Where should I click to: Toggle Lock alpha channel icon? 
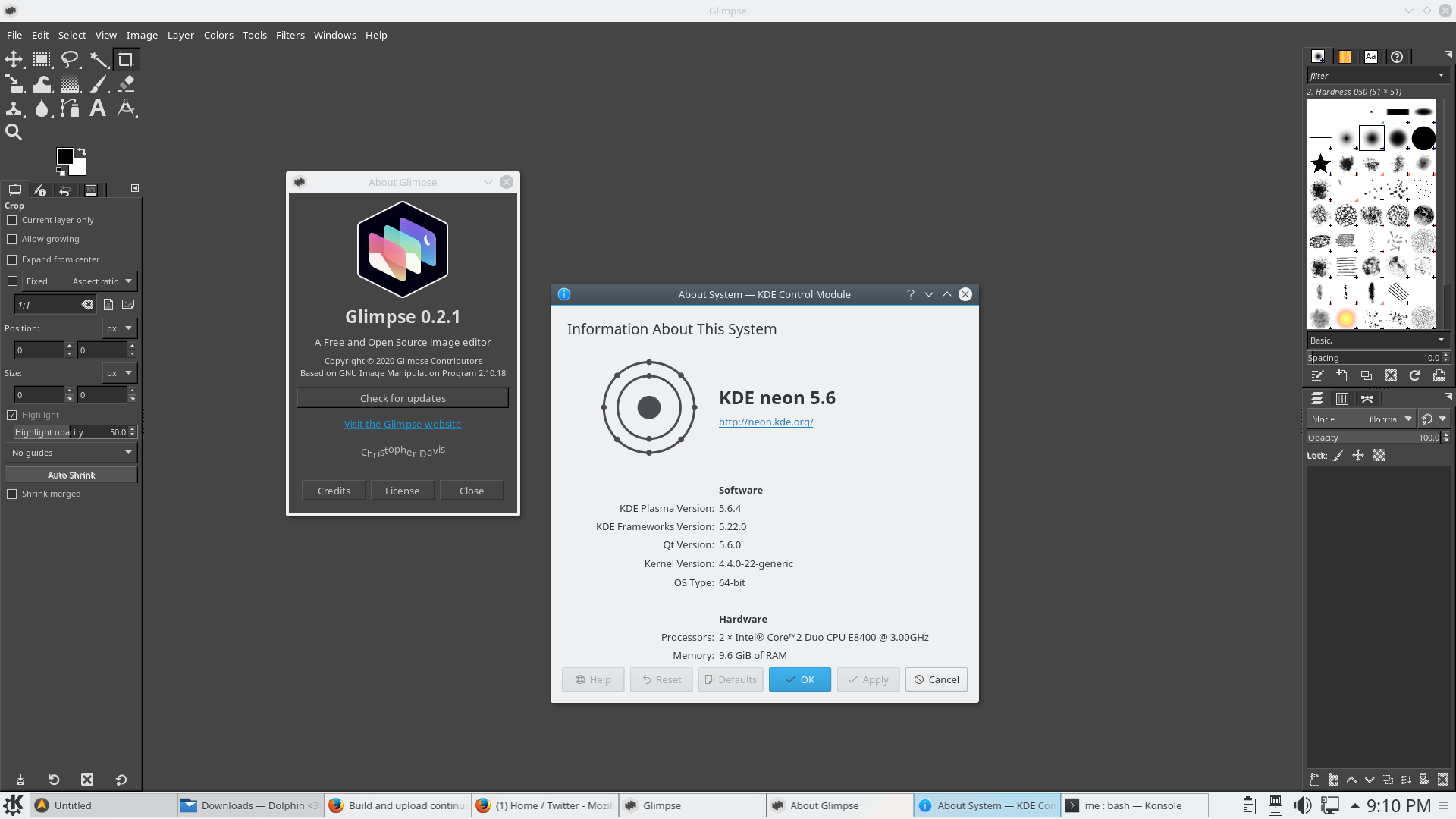(x=1379, y=455)
